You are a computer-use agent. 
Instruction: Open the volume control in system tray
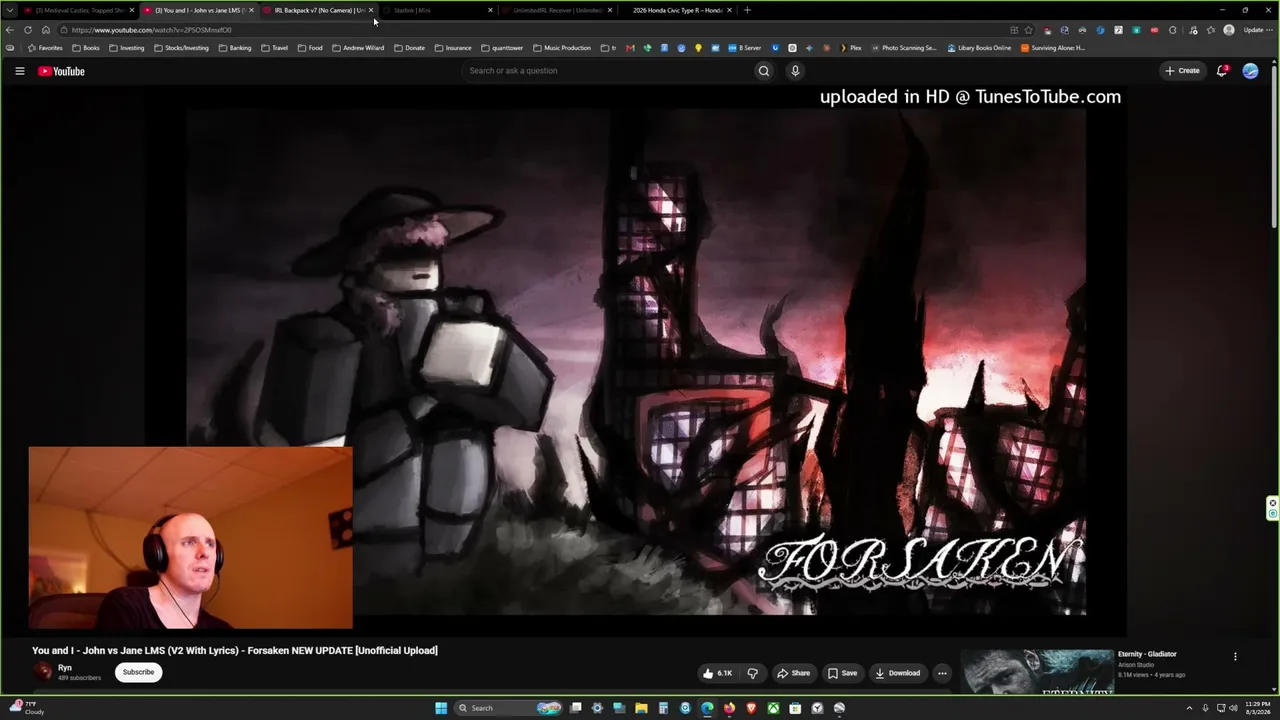coord(1232,708)
